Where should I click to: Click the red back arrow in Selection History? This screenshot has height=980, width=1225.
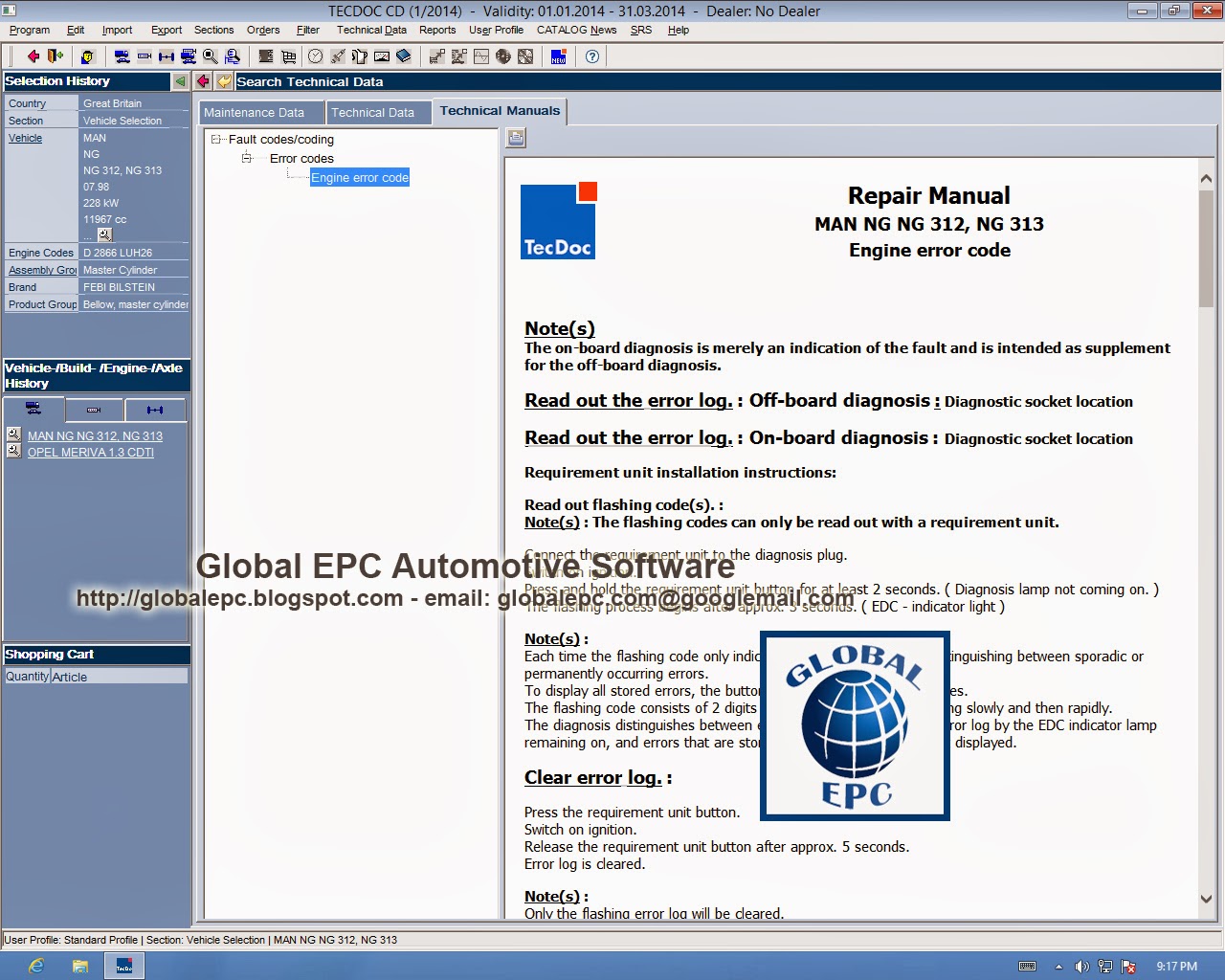tap(203, 81)
